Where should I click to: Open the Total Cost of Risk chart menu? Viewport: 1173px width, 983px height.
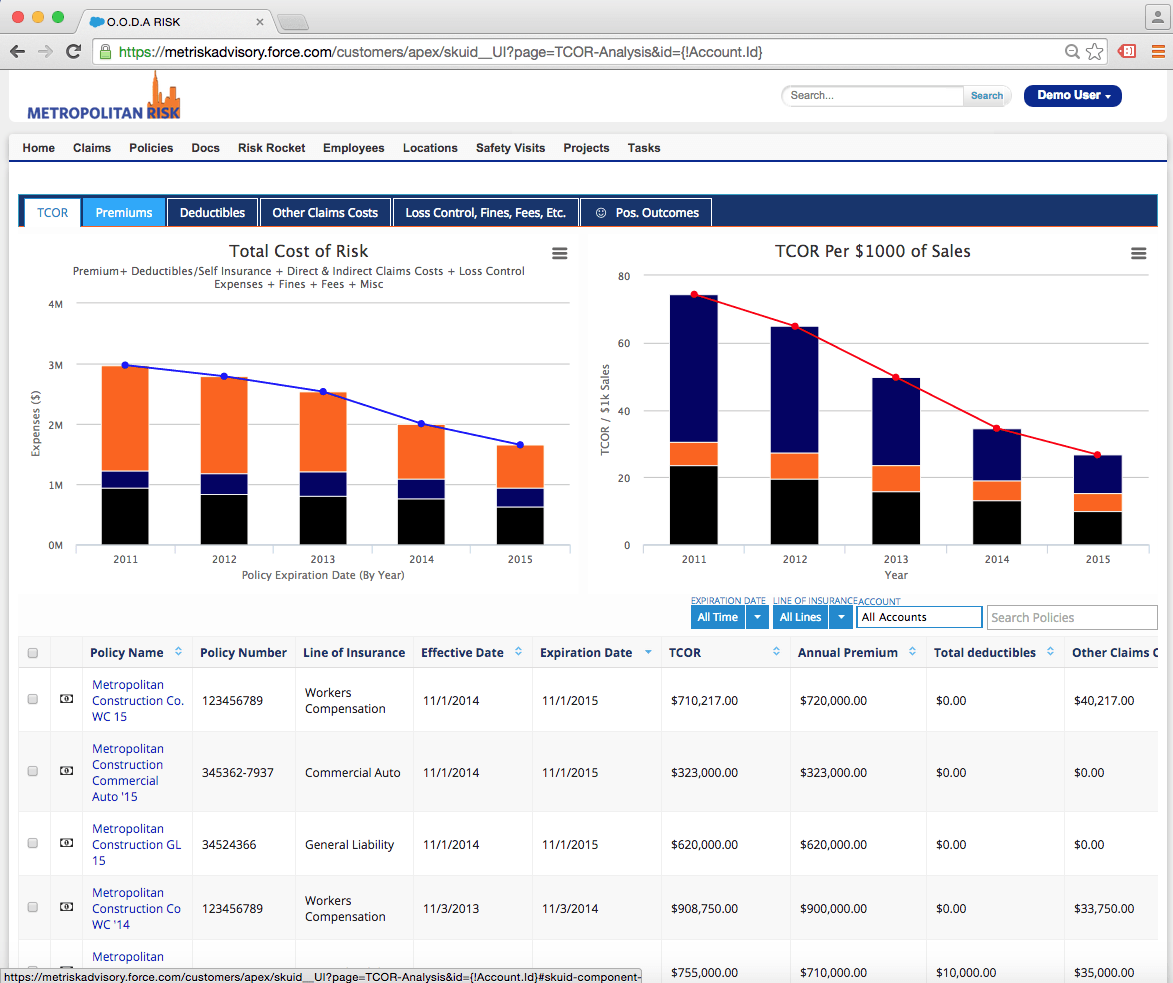tap(560, 254)
